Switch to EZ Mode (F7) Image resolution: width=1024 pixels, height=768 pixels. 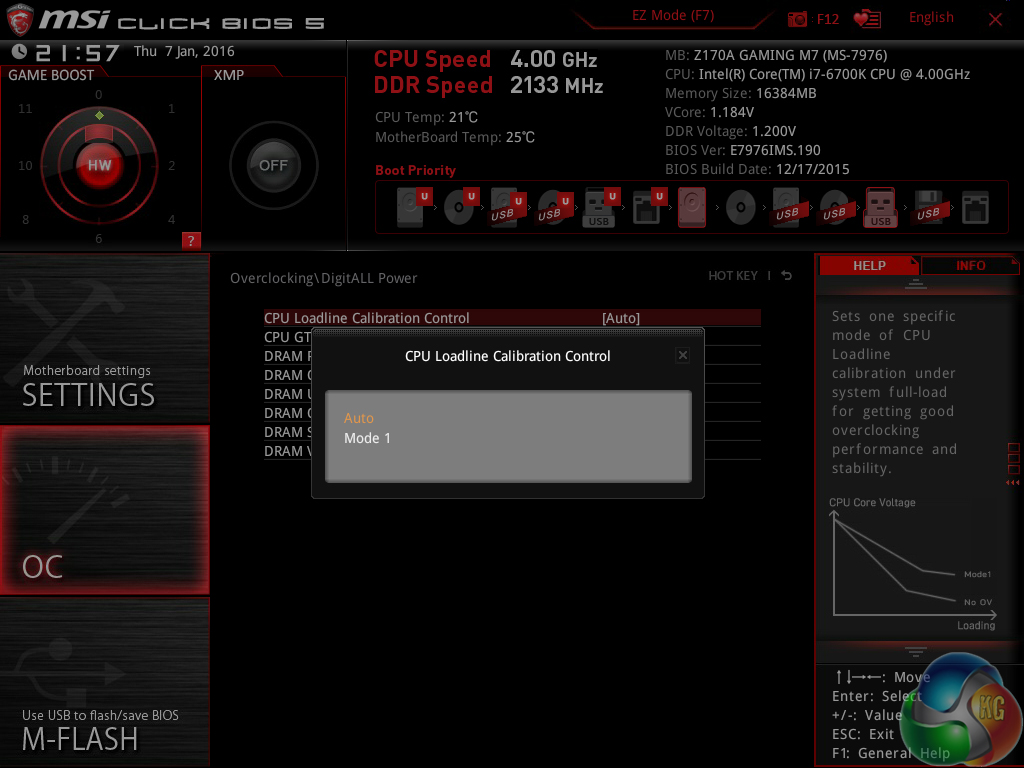coord(673,15)
